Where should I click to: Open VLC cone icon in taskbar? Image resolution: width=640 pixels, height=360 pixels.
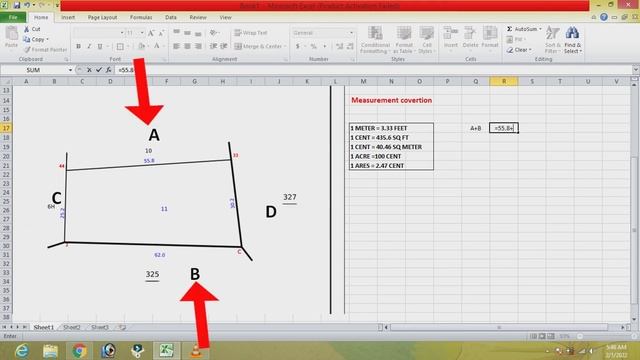196,351
